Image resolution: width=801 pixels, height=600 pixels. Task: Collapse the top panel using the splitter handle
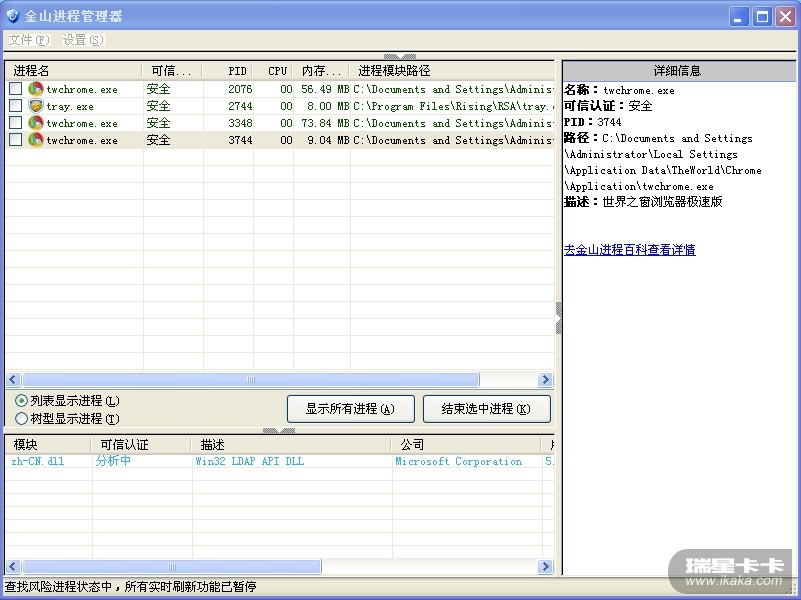click(400, 56)
